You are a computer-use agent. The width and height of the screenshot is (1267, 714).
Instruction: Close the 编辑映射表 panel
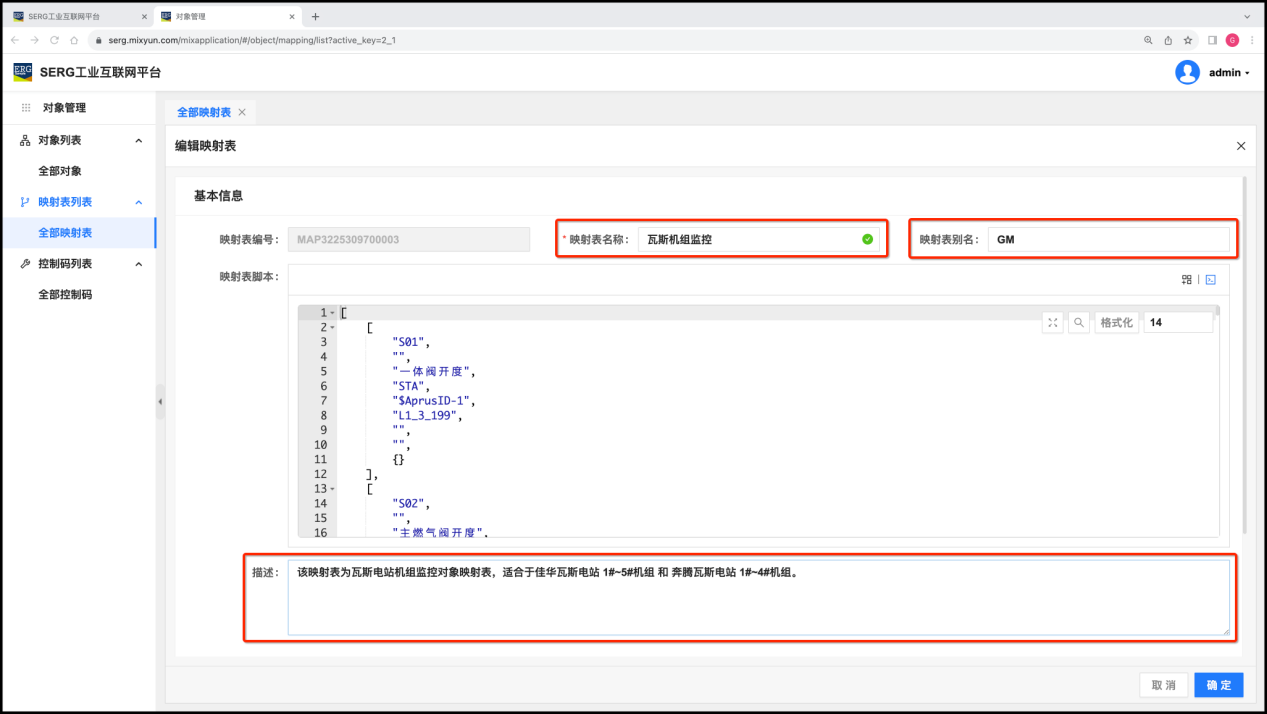pos(1241,146)
